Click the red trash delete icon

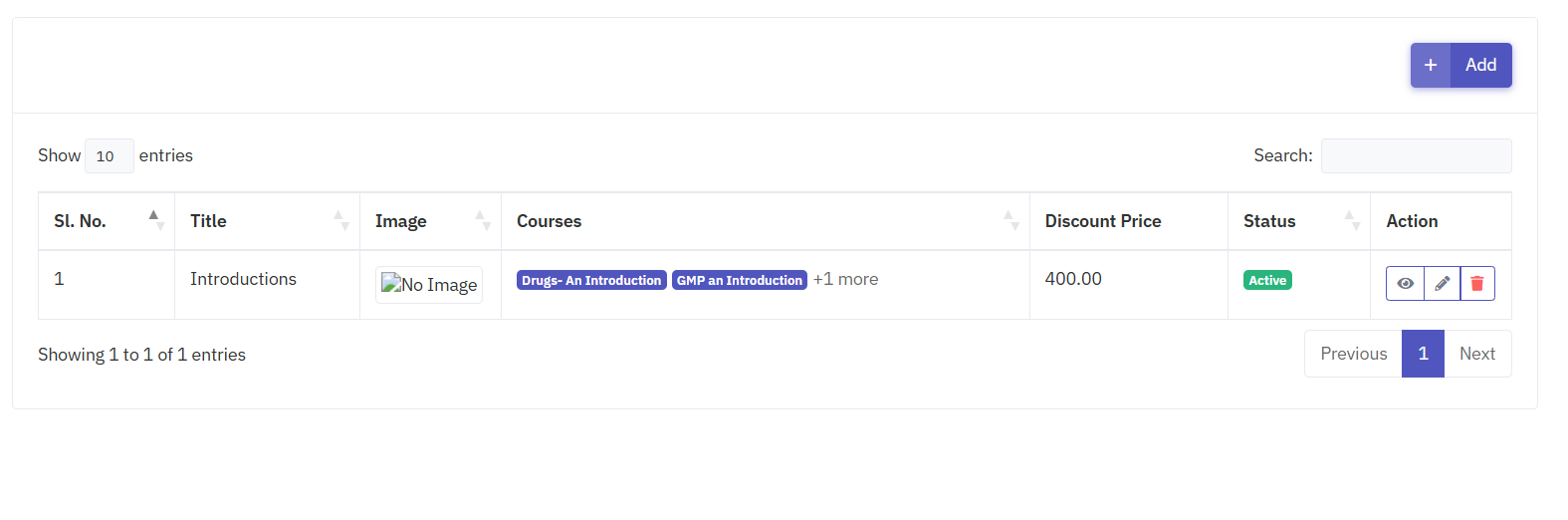point(1477,284)
